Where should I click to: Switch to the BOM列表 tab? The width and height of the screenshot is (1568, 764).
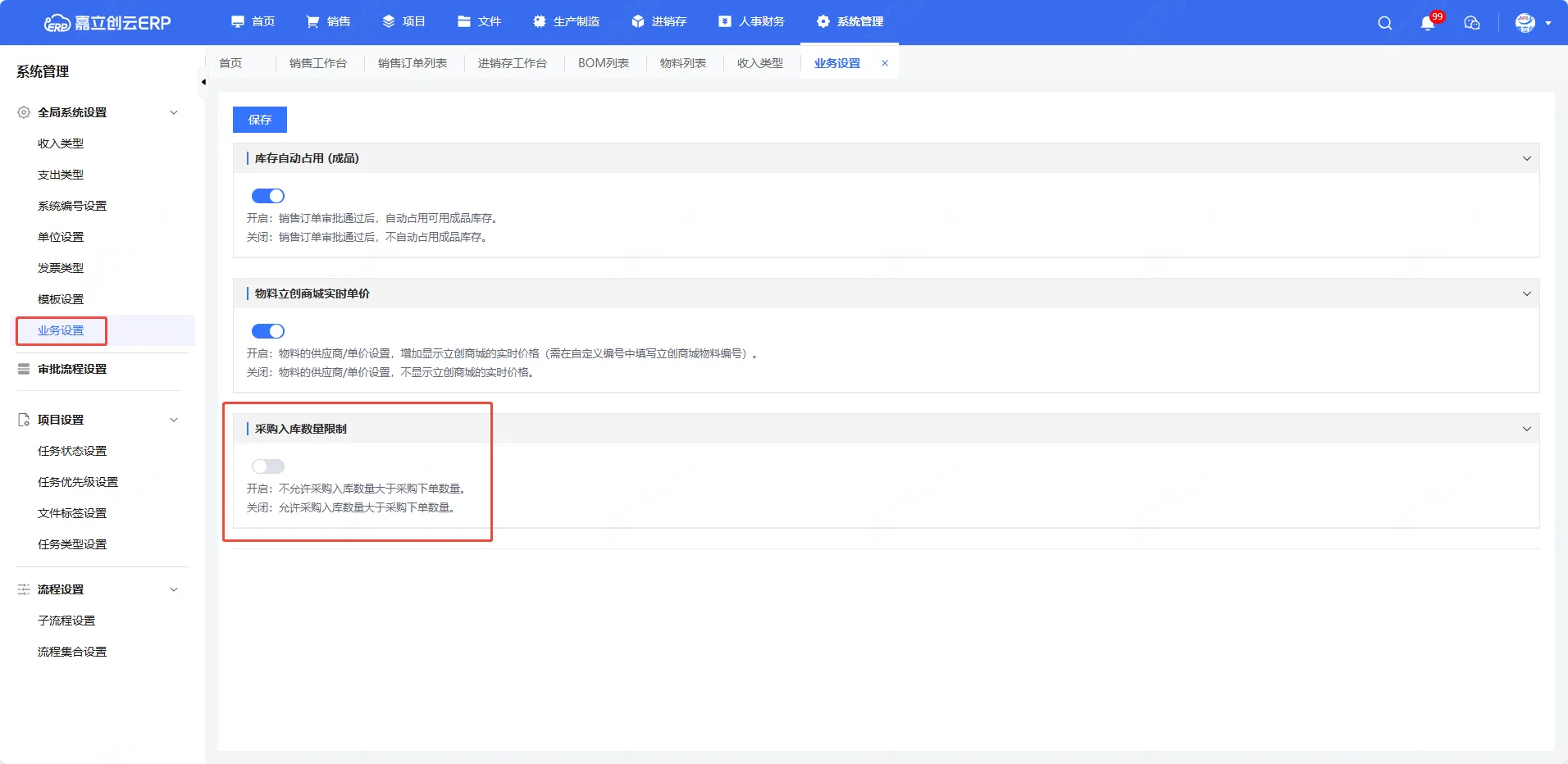603,63
